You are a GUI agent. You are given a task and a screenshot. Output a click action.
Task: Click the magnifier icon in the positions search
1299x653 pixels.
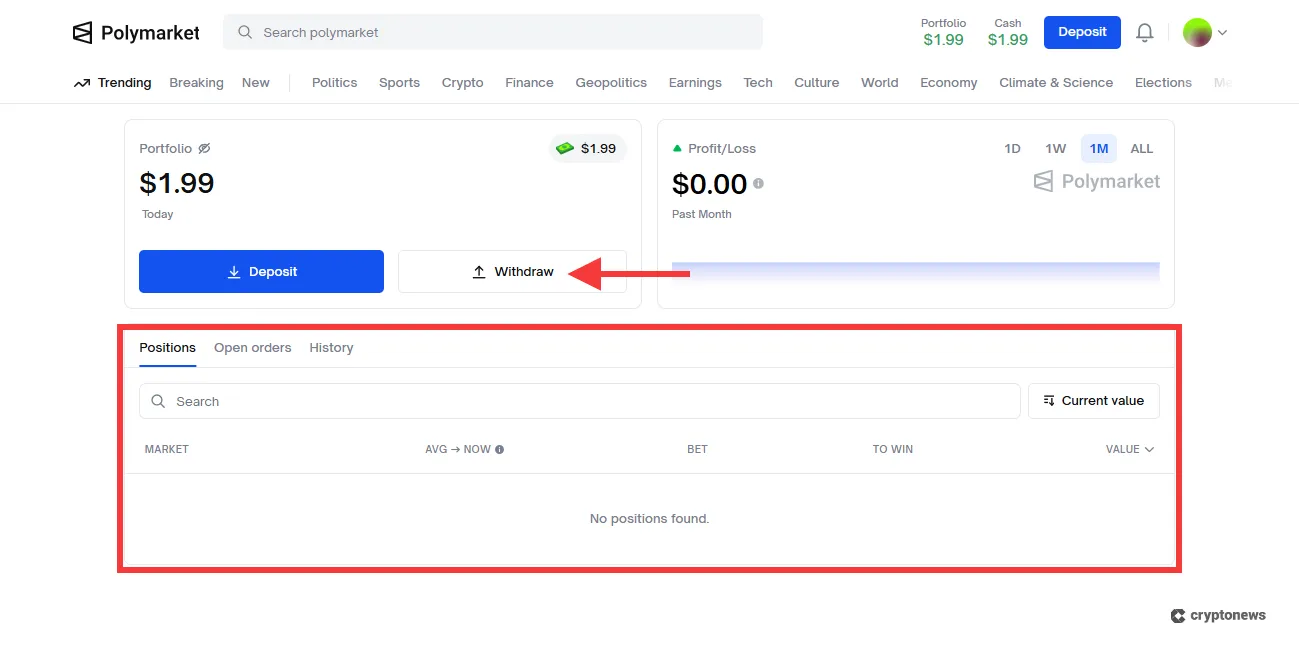[157, 401]
